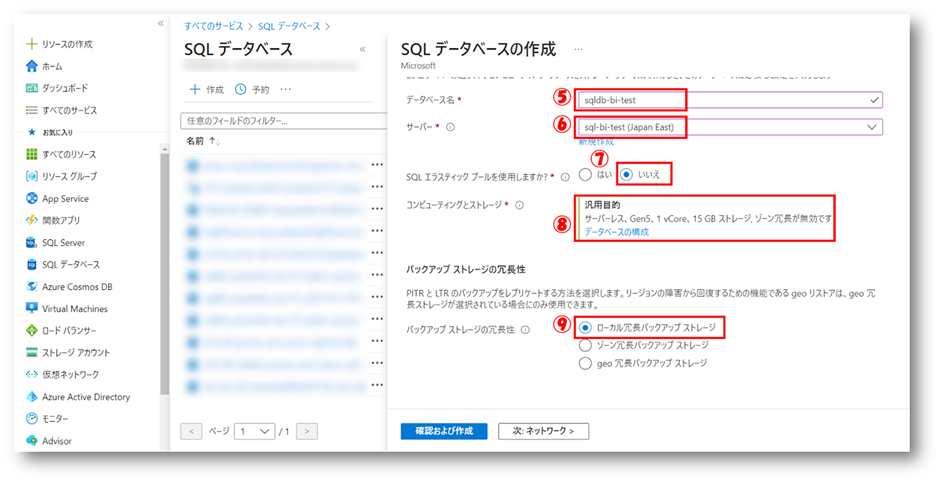Viewport: 941px width, 483px height.
Task: Open the SQL Server icon
Action: (x=32, y=242)
